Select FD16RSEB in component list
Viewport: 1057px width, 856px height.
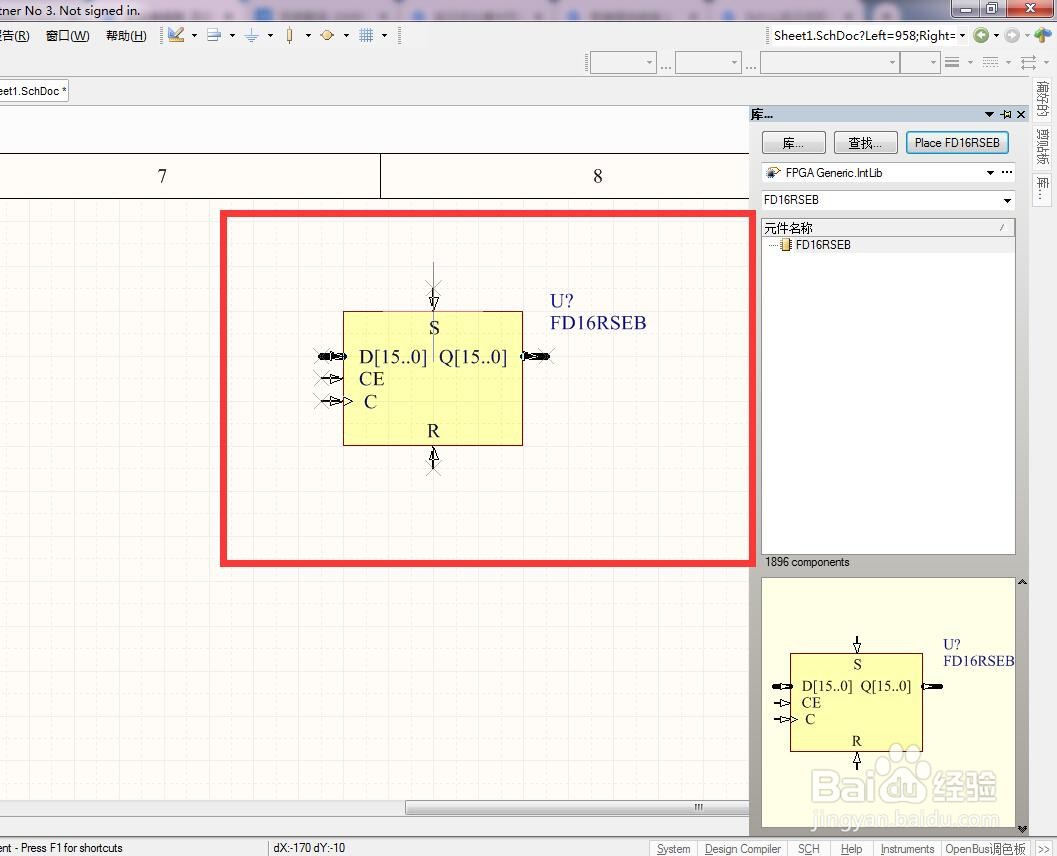[x=822, y=245]
